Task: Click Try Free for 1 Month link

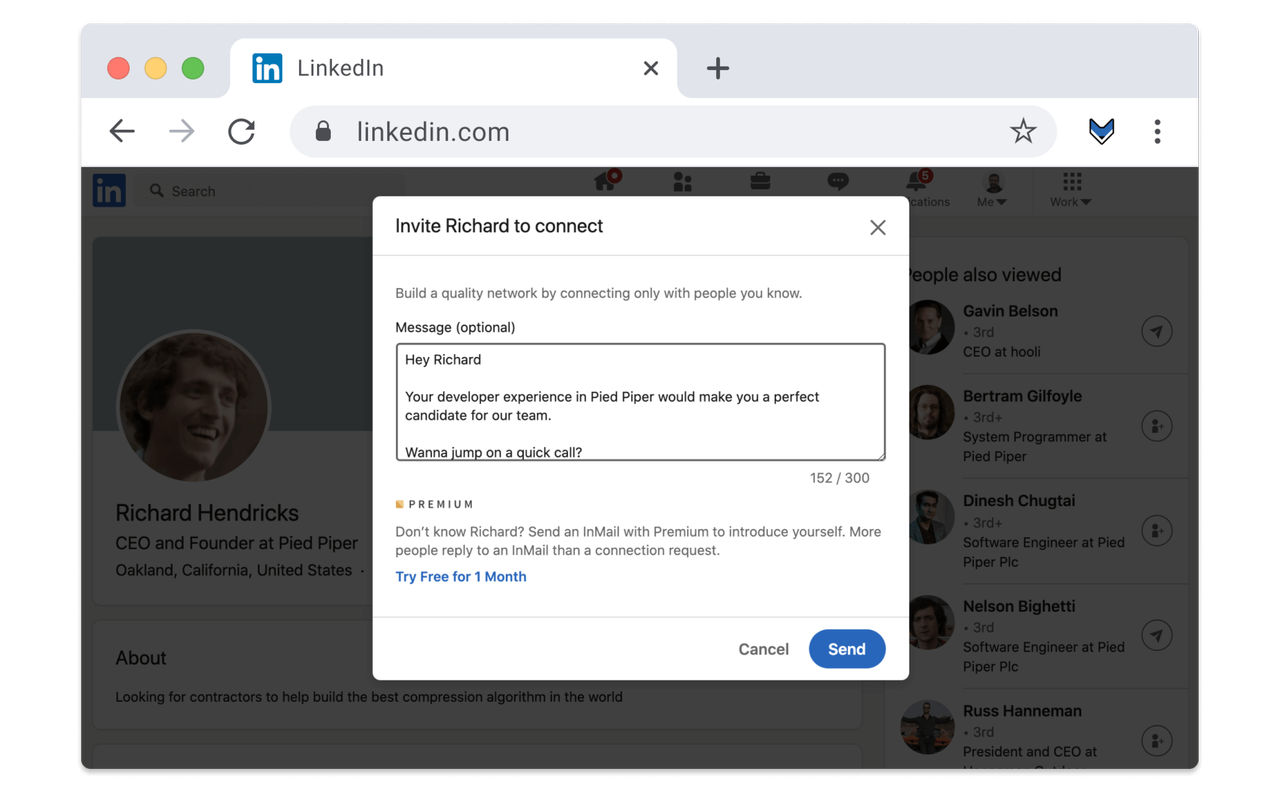Action: pyautogui.click(x=461, y=576)
